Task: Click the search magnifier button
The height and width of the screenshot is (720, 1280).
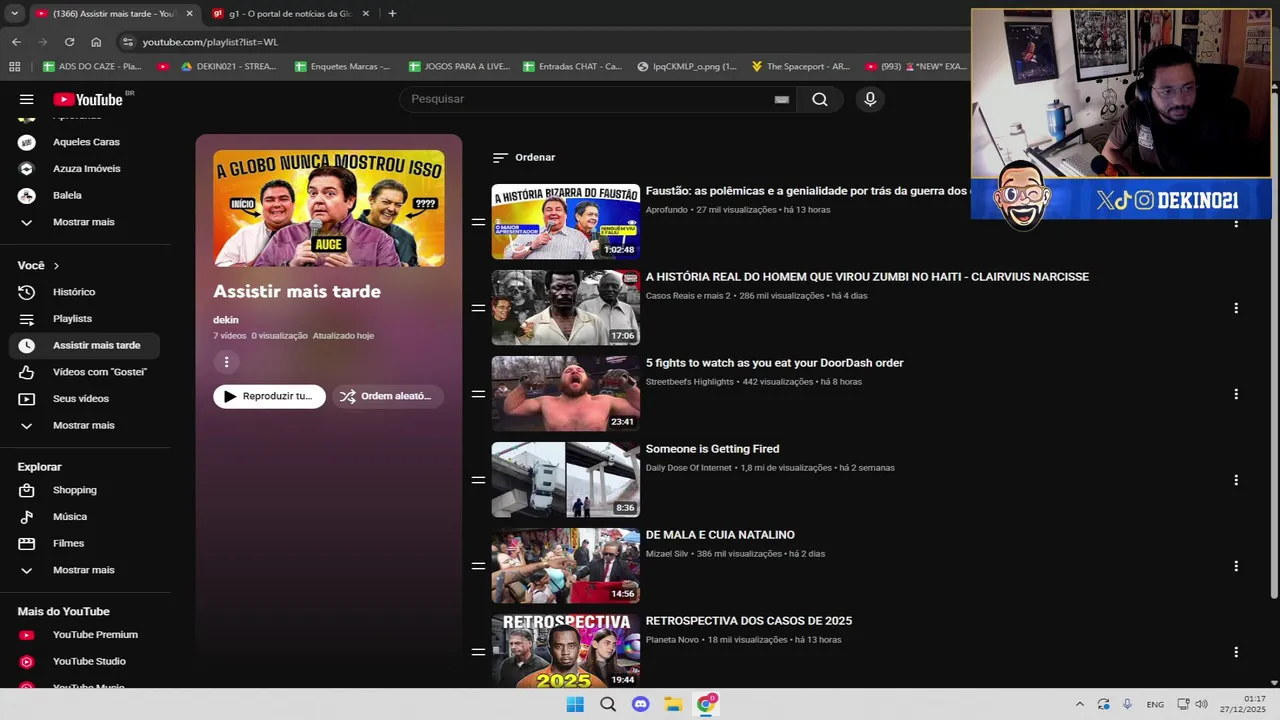Action: (x=820, y=99)
